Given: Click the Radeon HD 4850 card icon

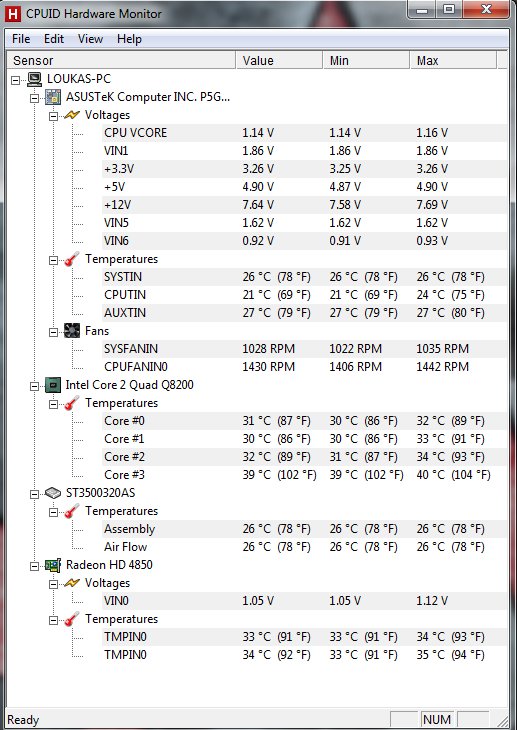Looking at the screenshot, I should click(53, 565).
